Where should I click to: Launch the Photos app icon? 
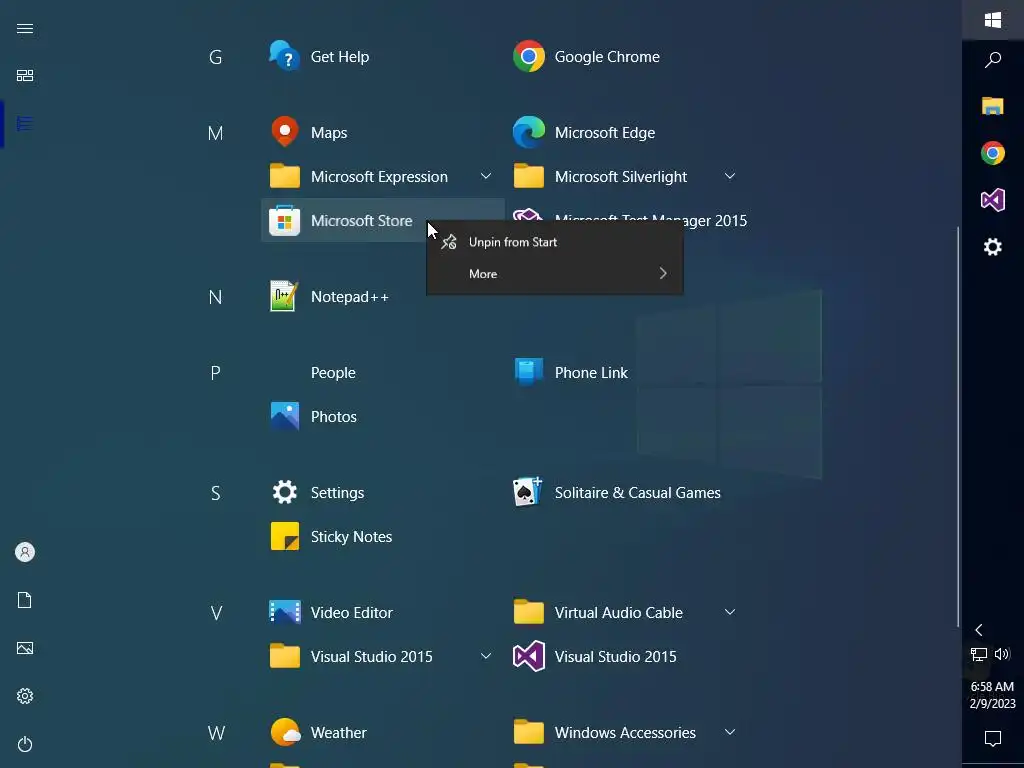pos(285,416)
